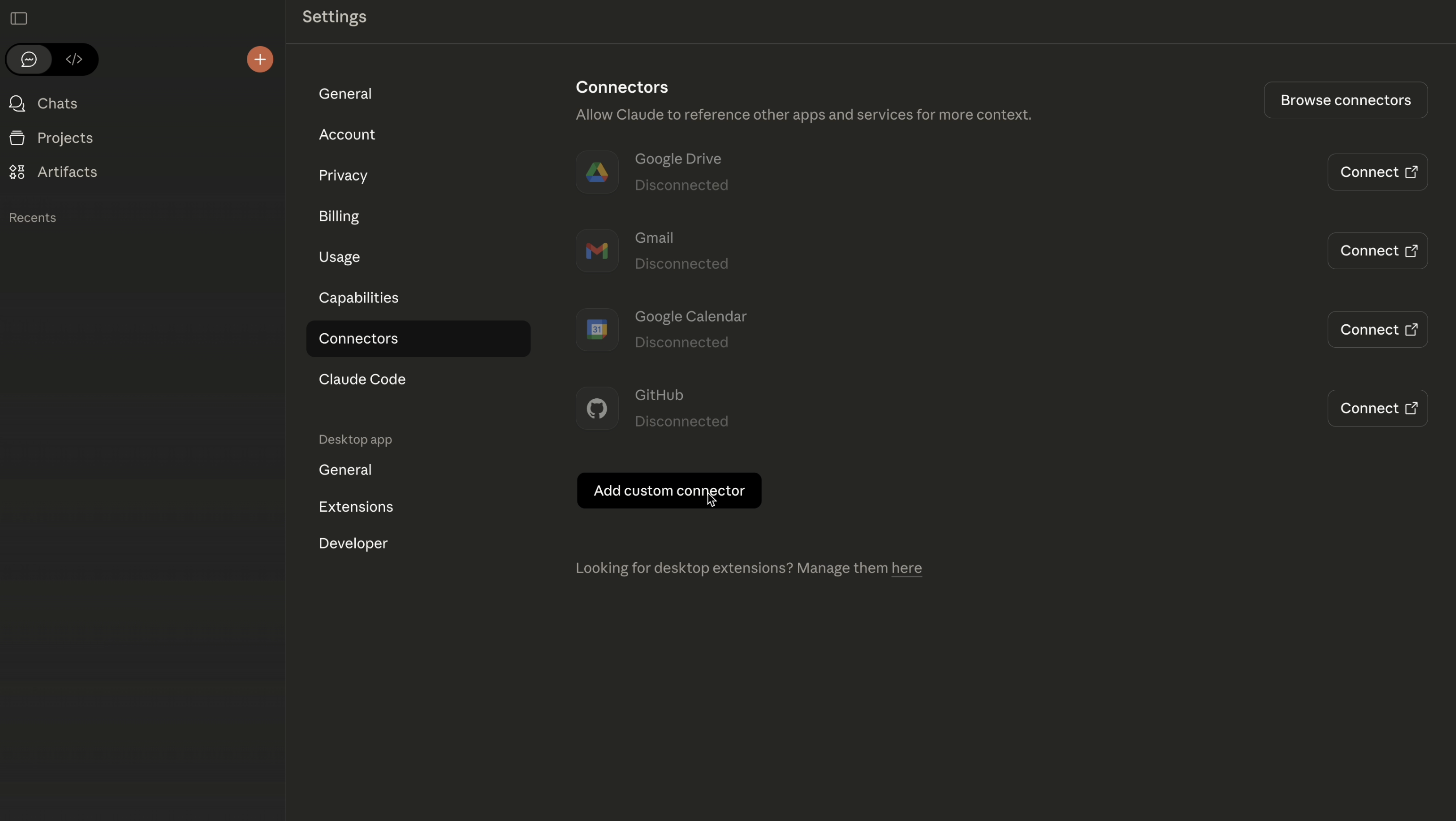Click Browse connectors
This screenshot has width=1456, height=821.
[x=1346, y=100]
